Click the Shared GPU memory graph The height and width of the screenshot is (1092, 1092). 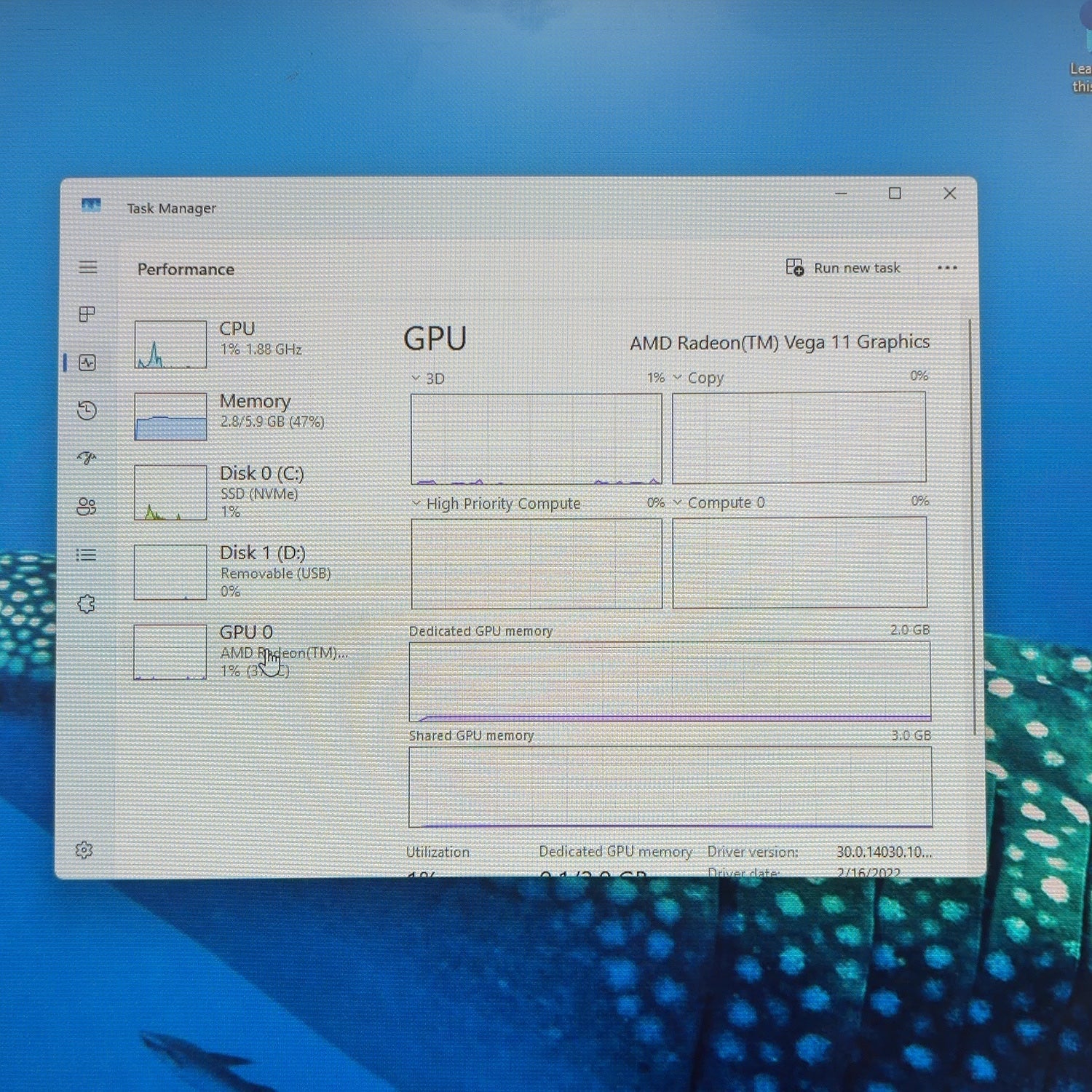point(670,787)
